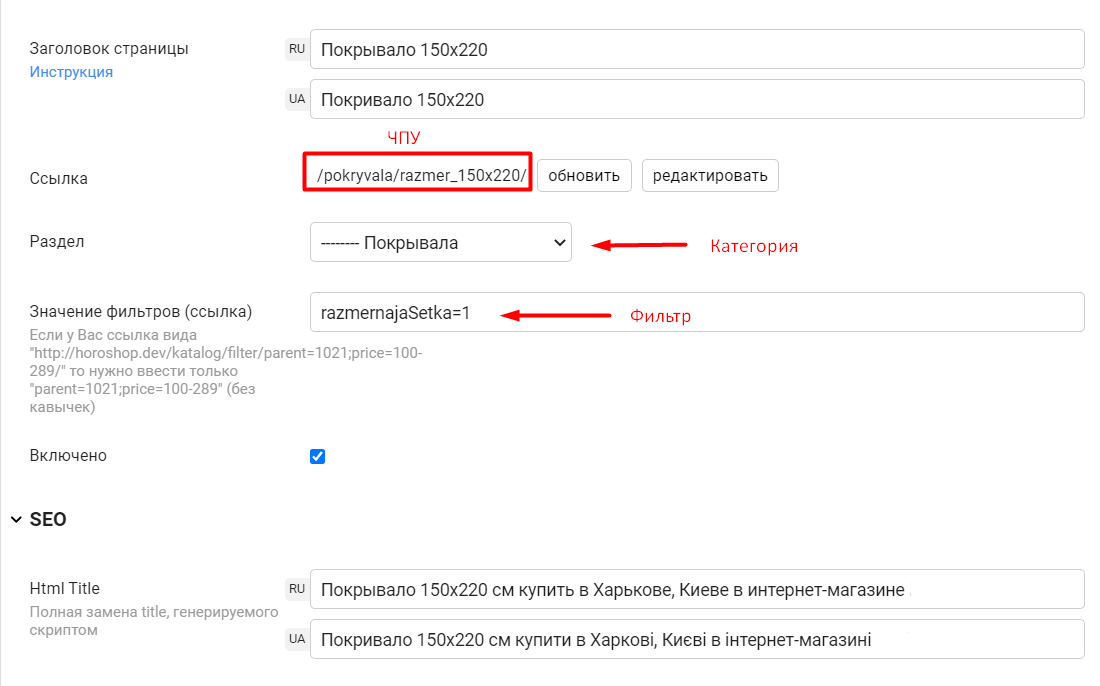Toggle the enabled state of the page
Image resolution: width=1100 pixels, height=686 pixels.
tap(317, 456)
